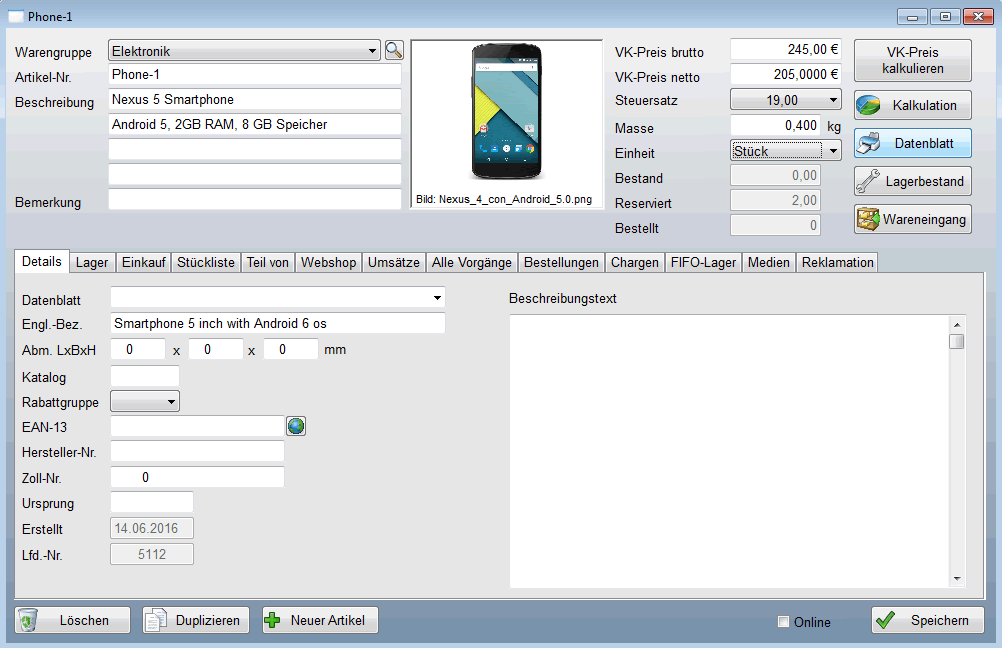1002x648 pixels.
Task: Close the Phone-1 window
Action: pyautogui.click(x=978, y=17)
